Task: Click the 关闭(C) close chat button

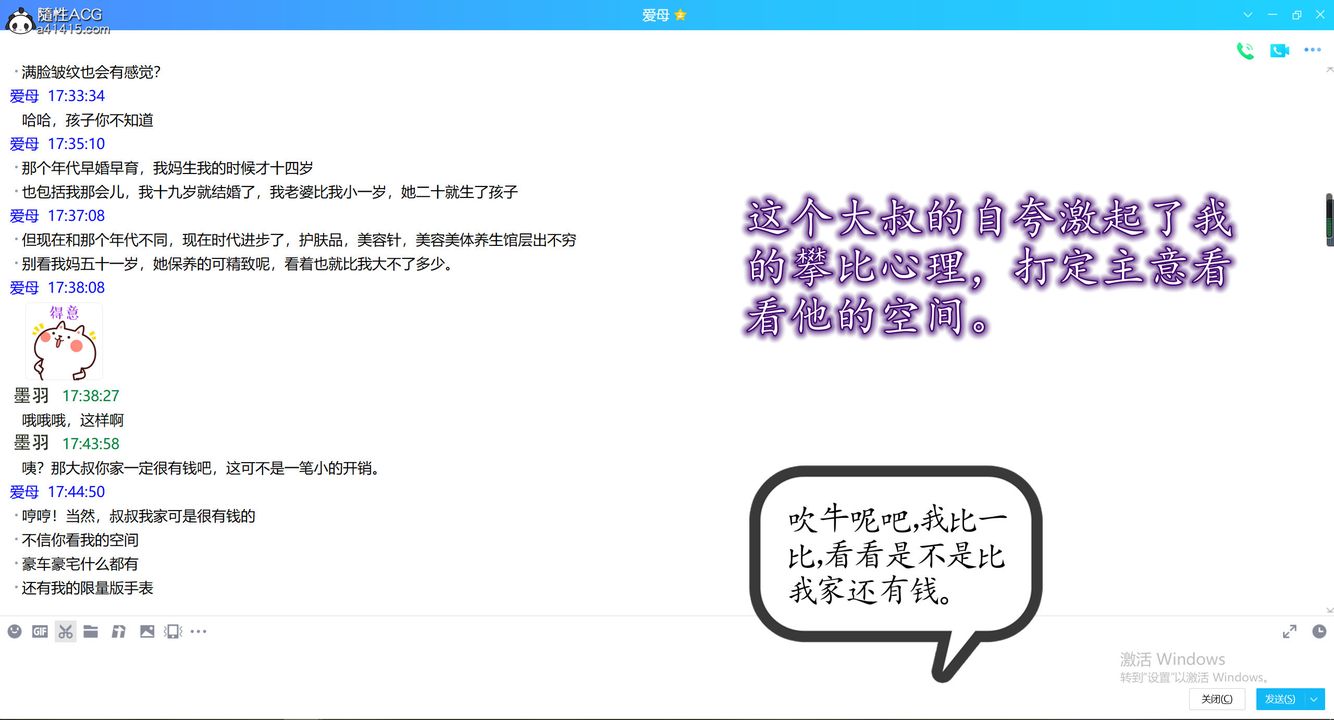Action: point(1216,698)
